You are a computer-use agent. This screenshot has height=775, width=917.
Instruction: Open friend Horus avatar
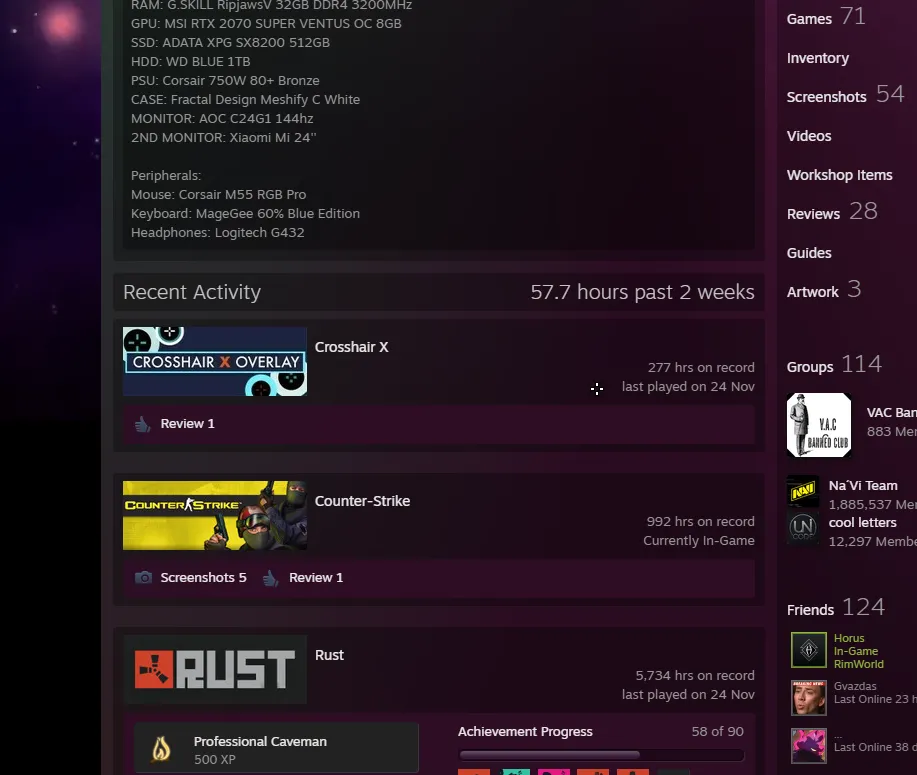point(809,649)
